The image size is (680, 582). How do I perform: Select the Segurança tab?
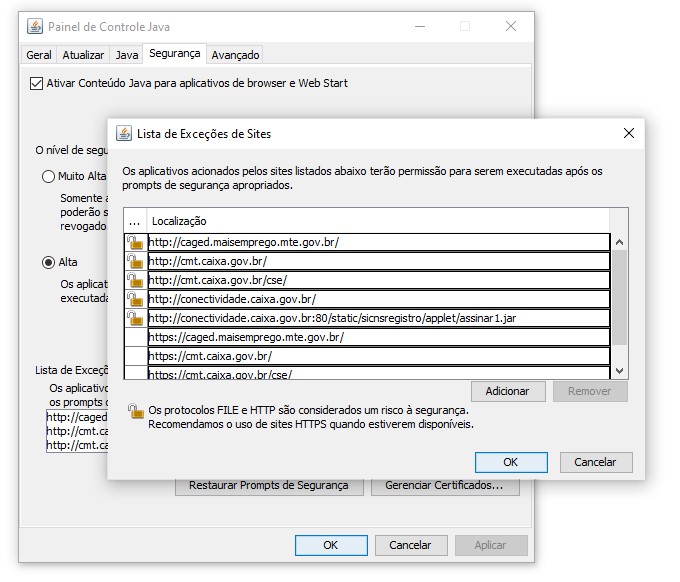coord(175,53)
